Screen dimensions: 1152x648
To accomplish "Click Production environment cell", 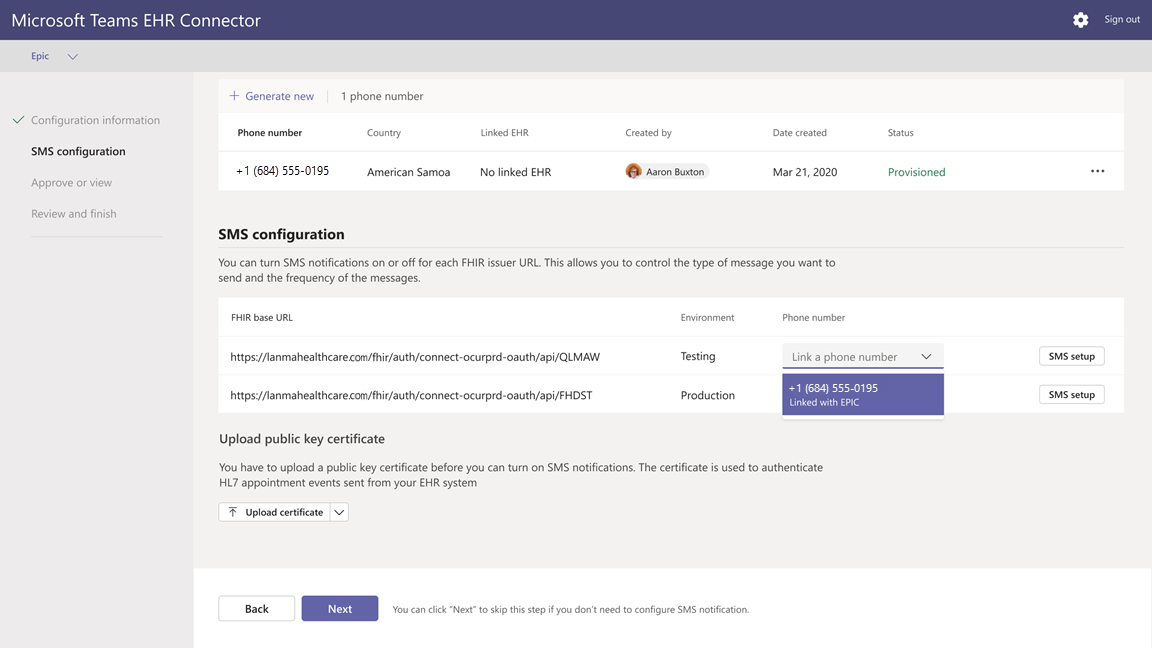I will [707, 395].
